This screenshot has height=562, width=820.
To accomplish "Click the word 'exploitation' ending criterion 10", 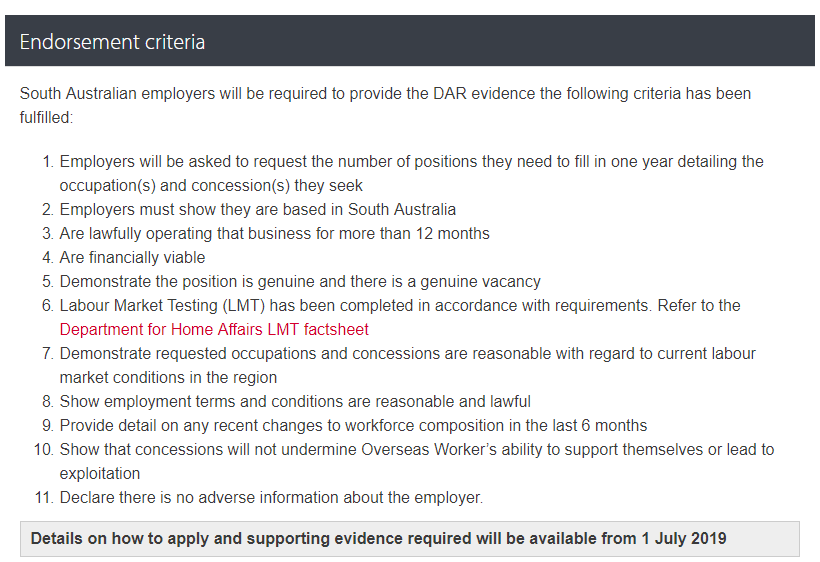I will [x=100, y=473].
